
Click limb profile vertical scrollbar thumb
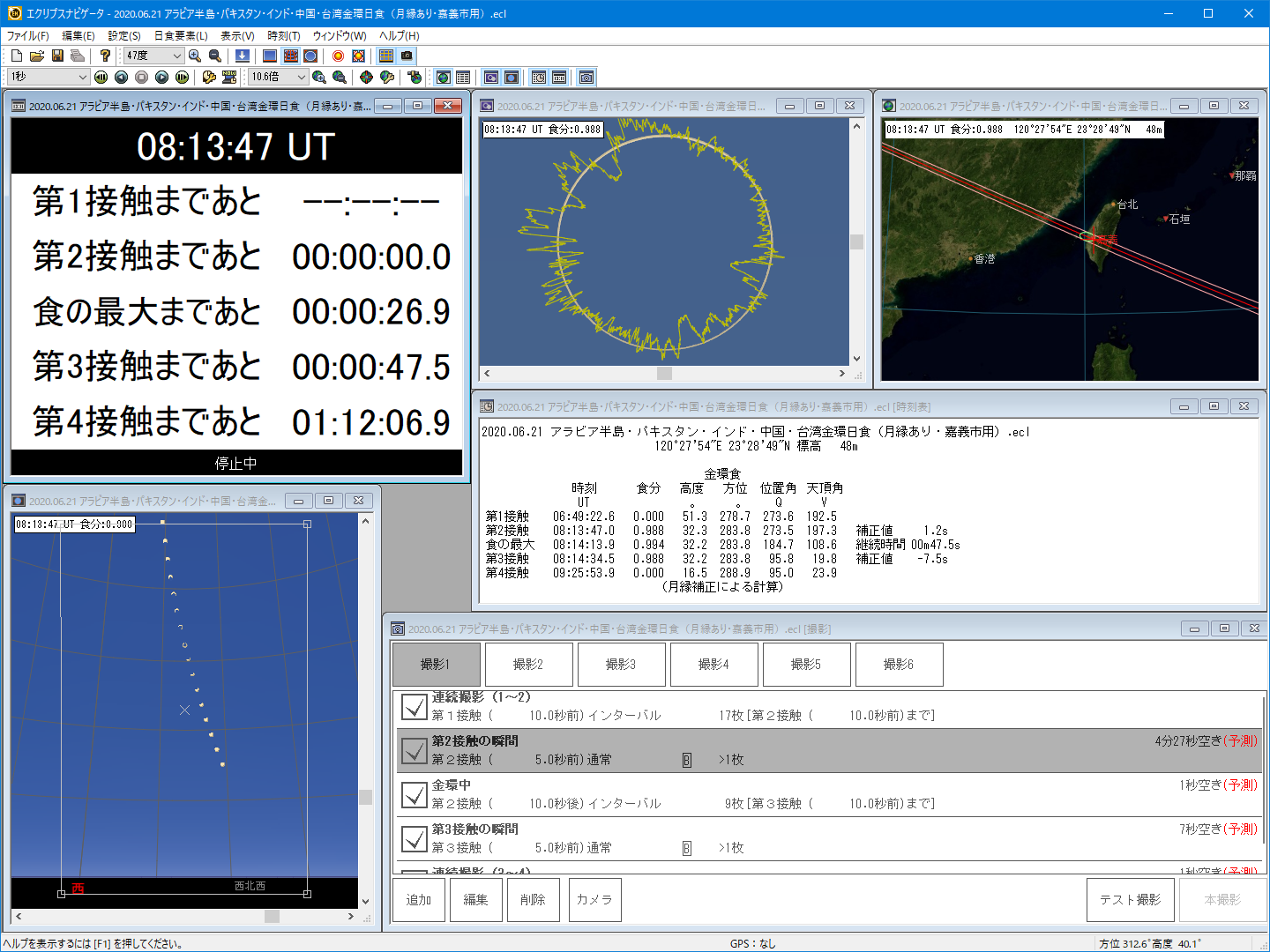pos(856,242)
